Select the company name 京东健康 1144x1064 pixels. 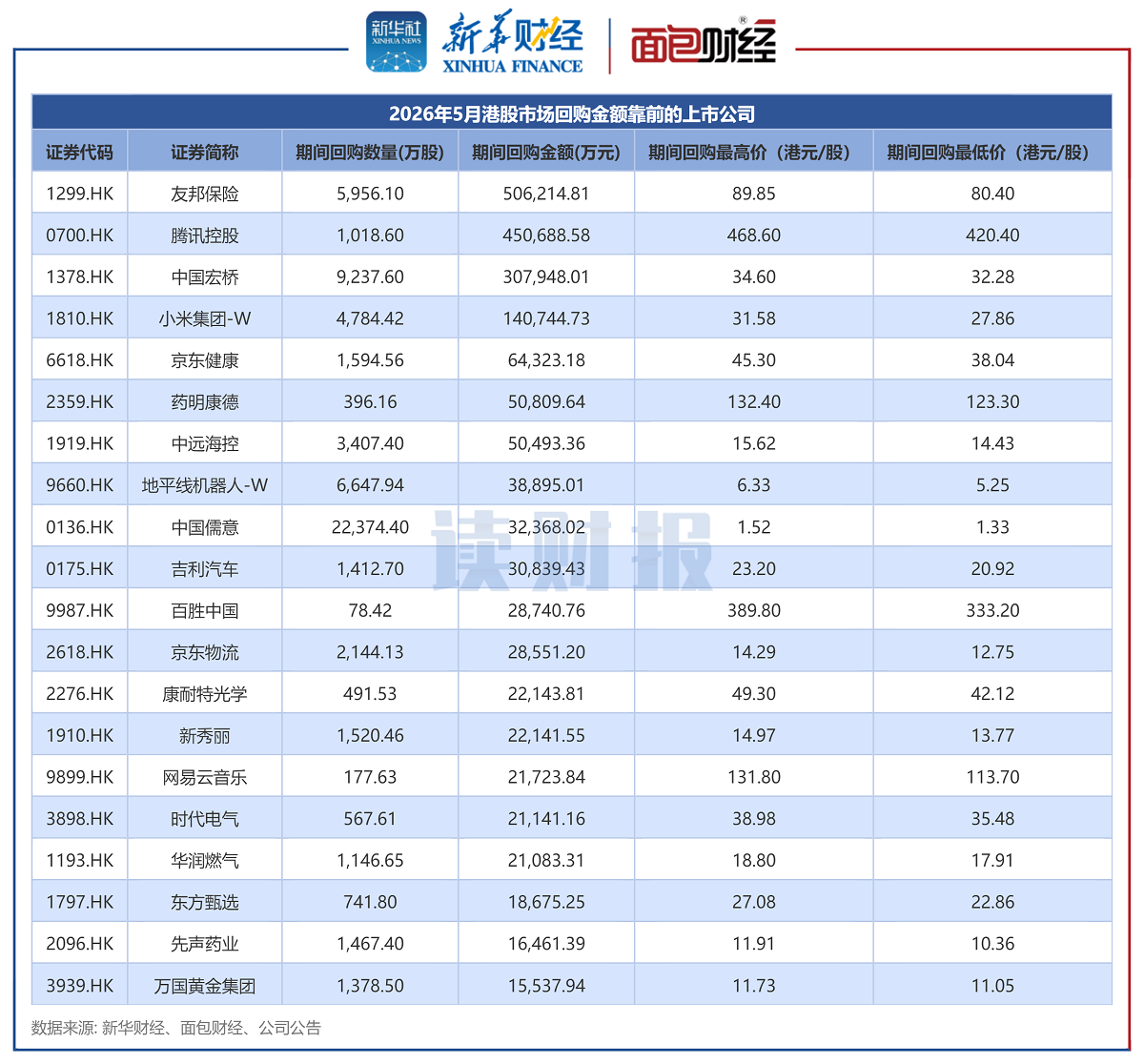pyautogui.click(x=205, y=360)
